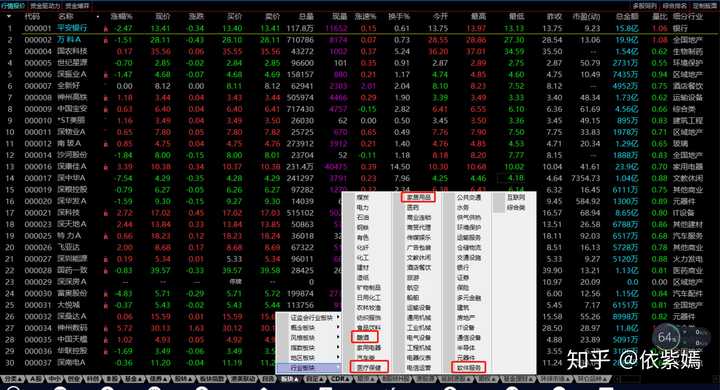Click the sort marker dot beside 名称 header

[x=98, y=17]
